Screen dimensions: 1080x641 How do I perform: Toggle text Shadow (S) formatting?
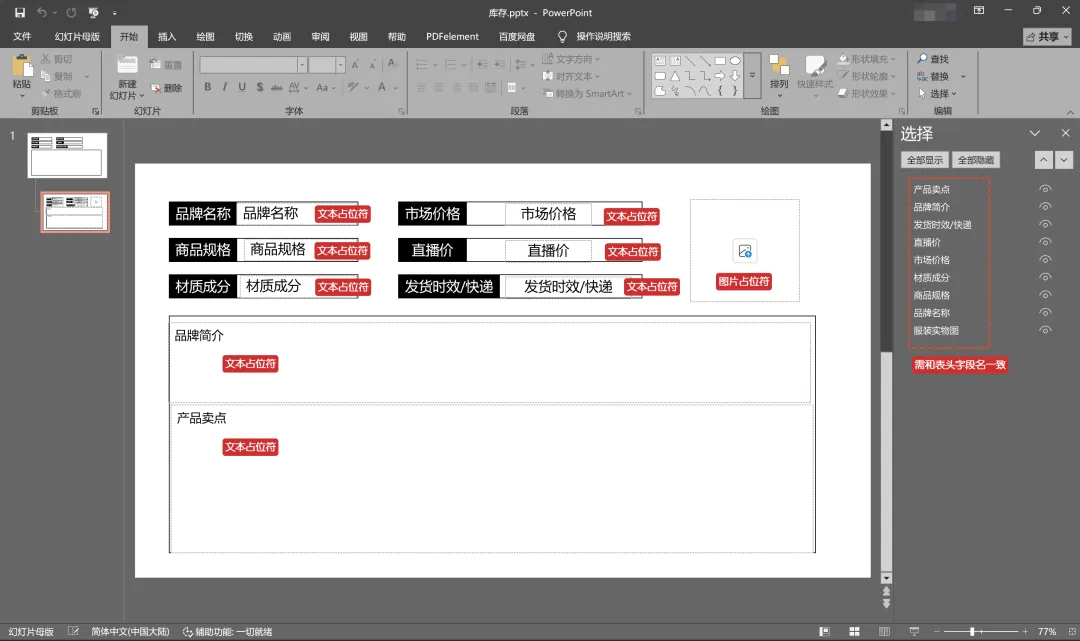coord(260,87)
